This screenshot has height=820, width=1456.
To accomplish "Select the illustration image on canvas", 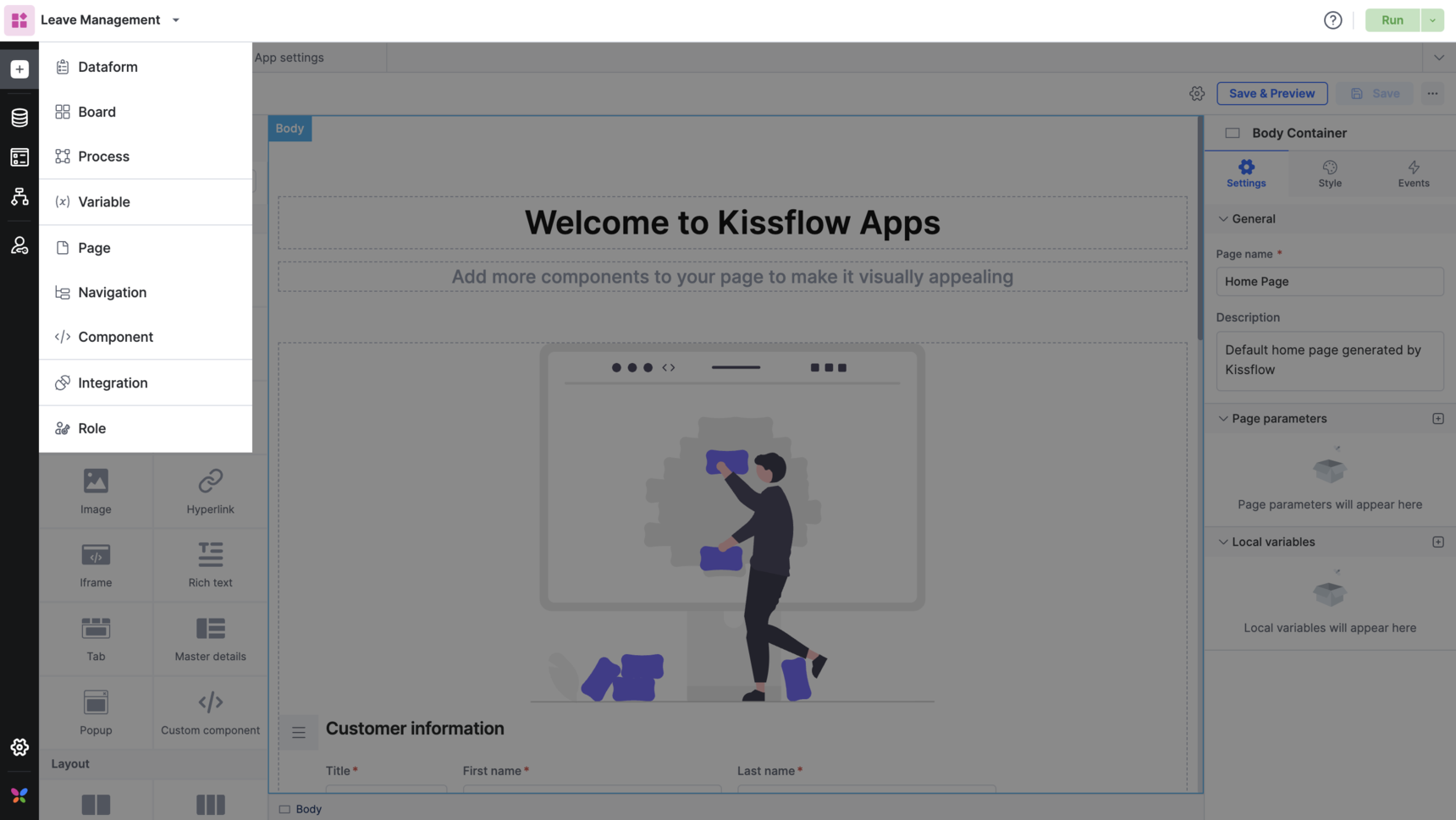I will (732, 523).
